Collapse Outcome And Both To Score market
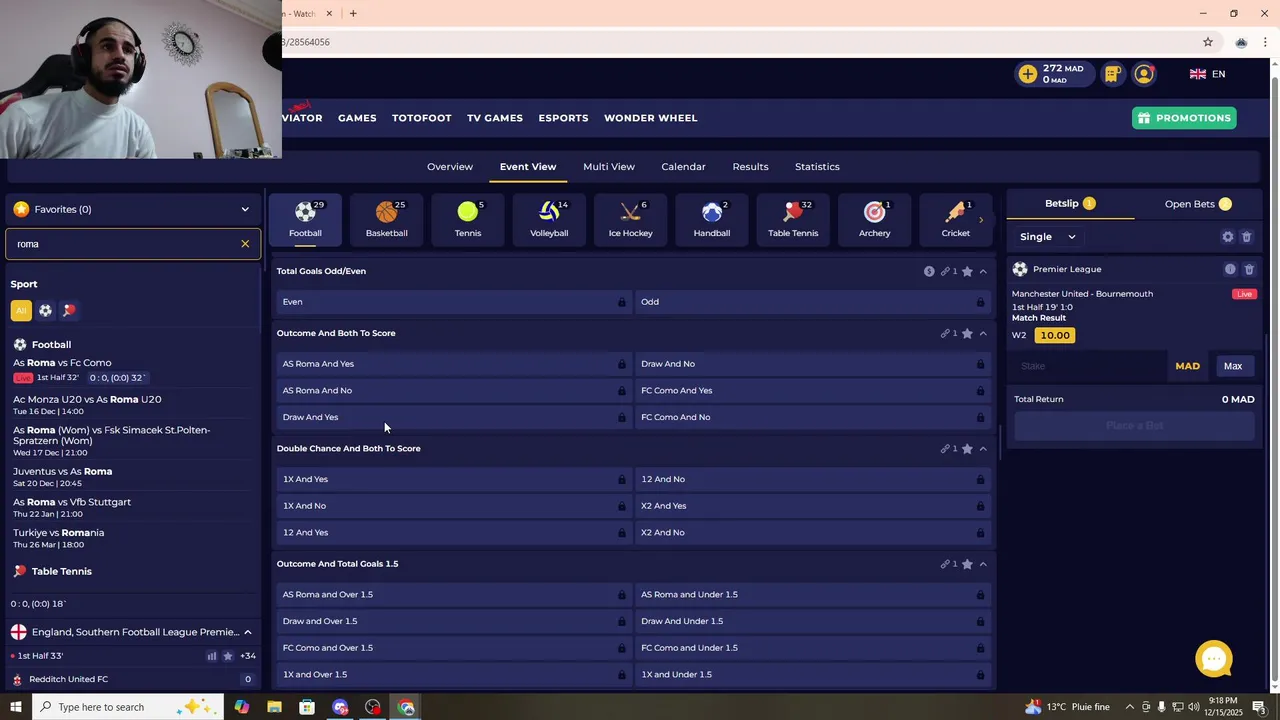The width and height of the screenshot is (1280, 720). pos(983,333)
